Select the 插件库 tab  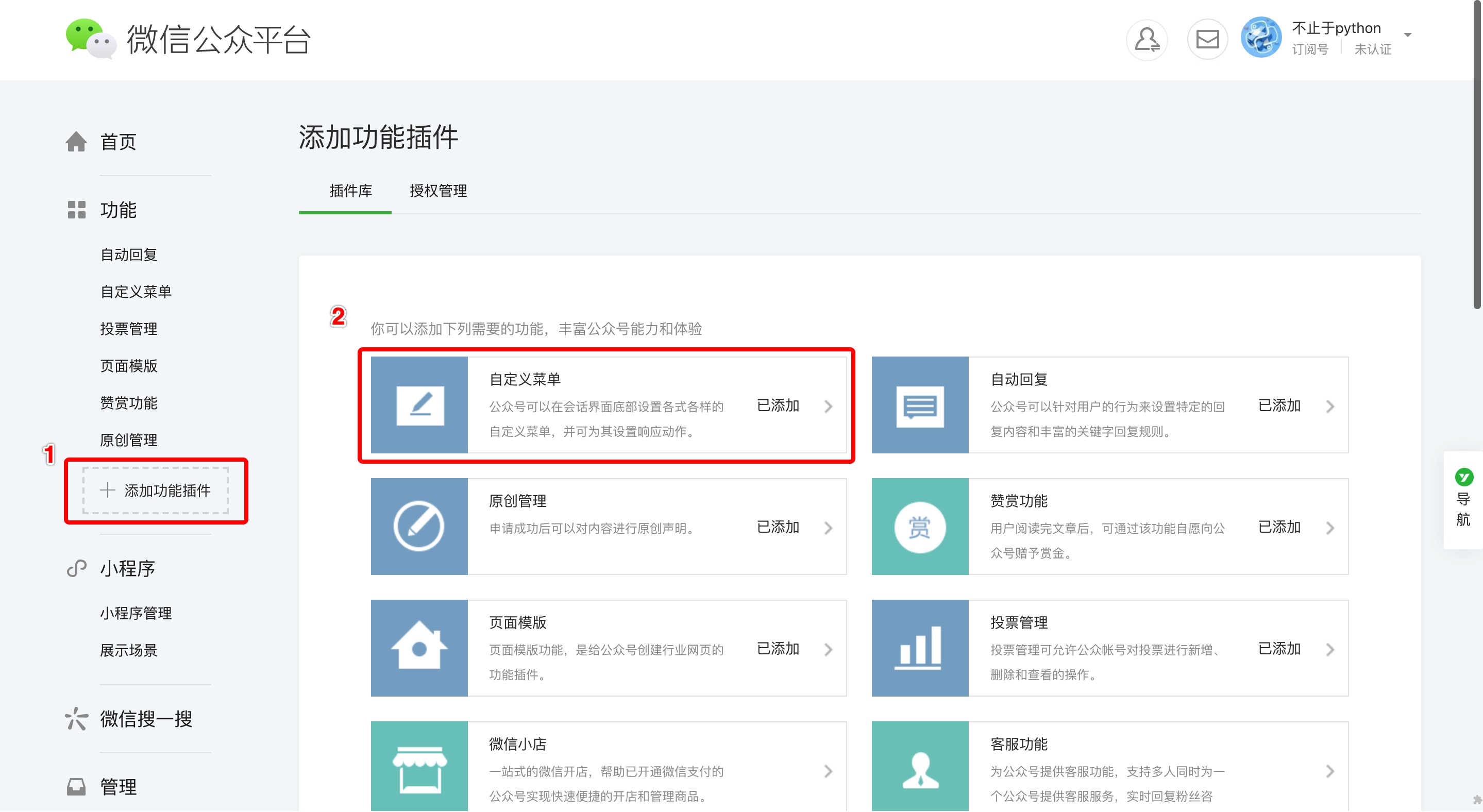point(350,191)
